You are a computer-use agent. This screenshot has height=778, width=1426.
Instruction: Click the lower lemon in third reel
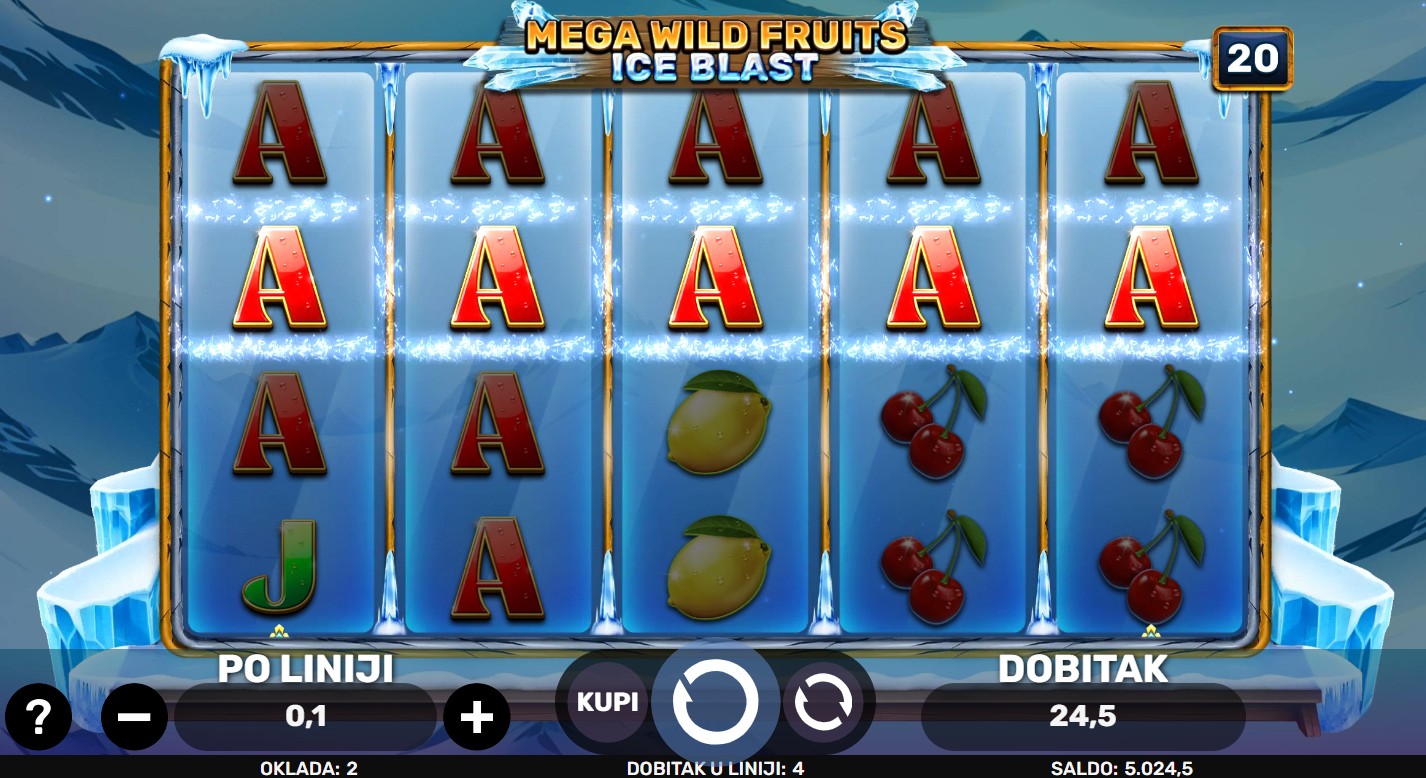(719, 567)
